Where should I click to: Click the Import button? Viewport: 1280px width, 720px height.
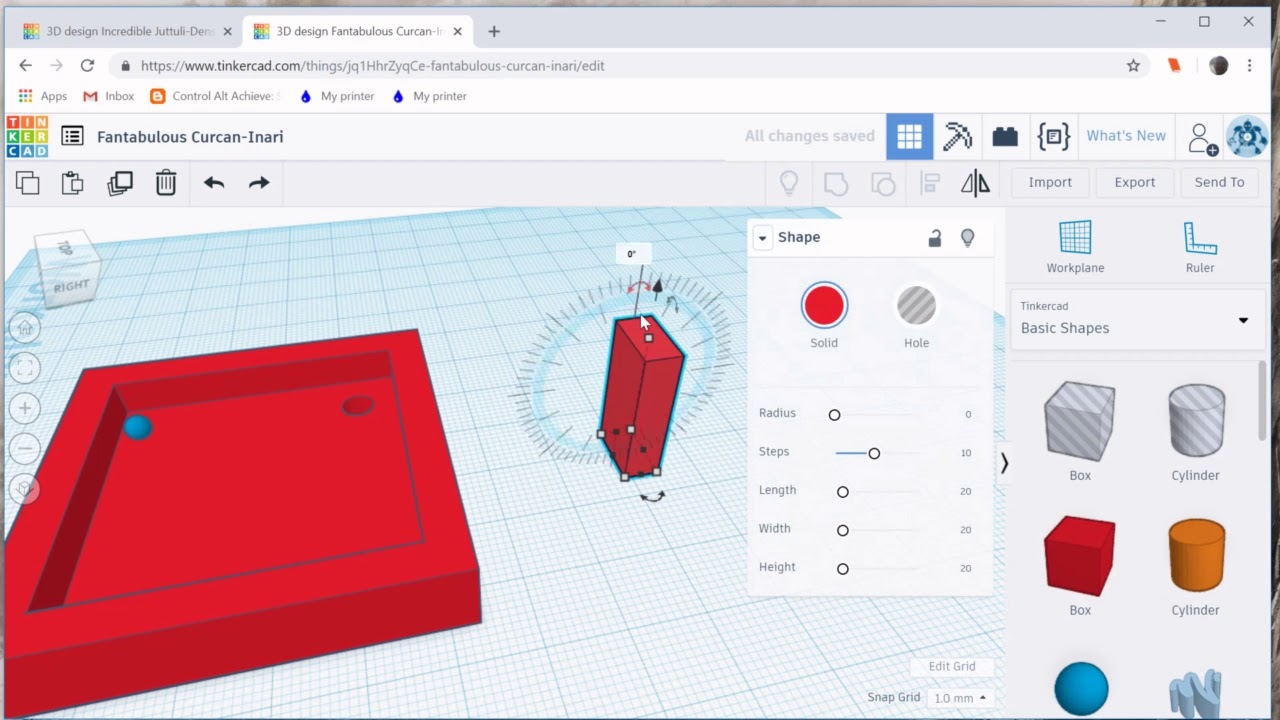pos(1050,182)
